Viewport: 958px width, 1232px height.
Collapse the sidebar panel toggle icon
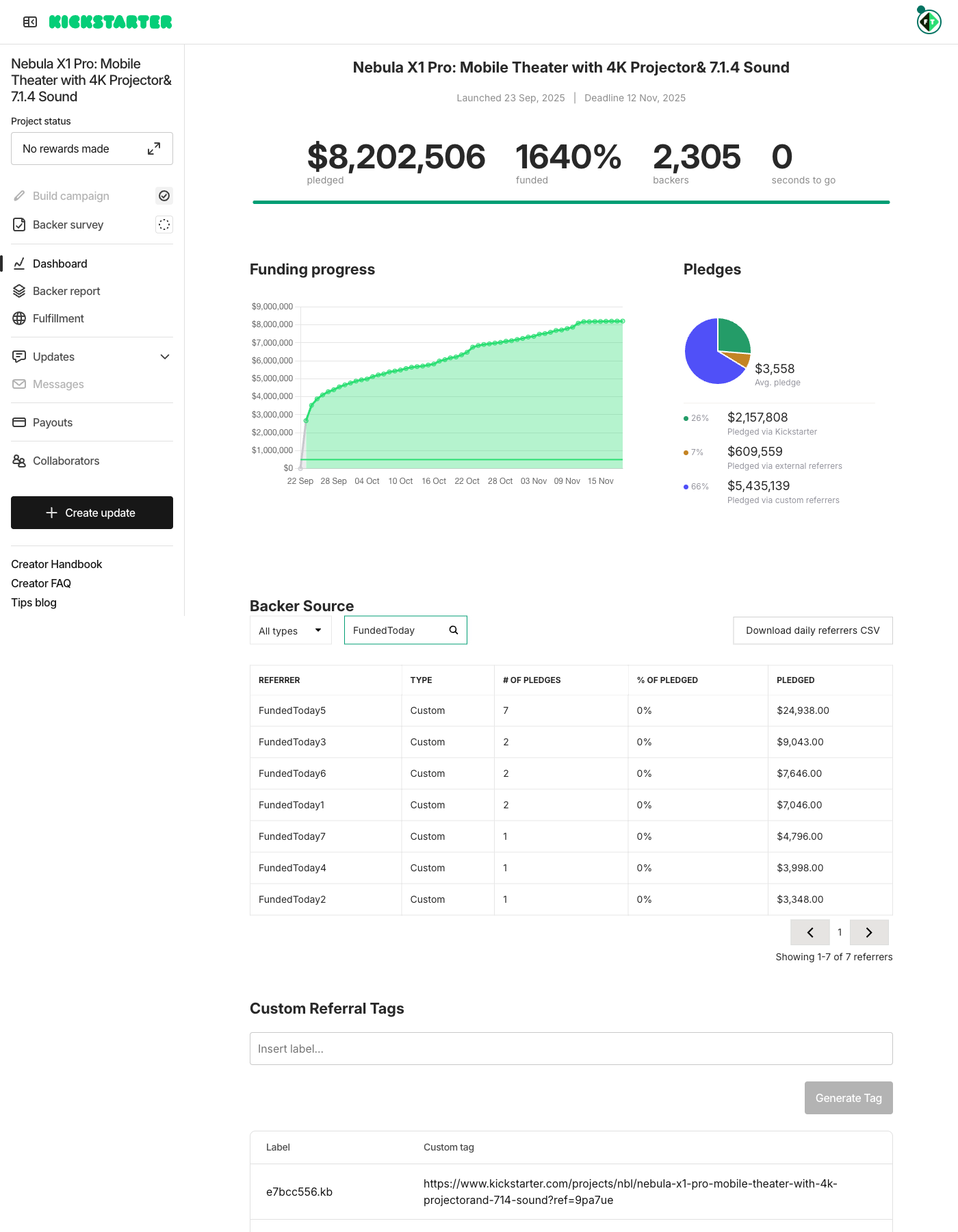[x=30, y=22]
